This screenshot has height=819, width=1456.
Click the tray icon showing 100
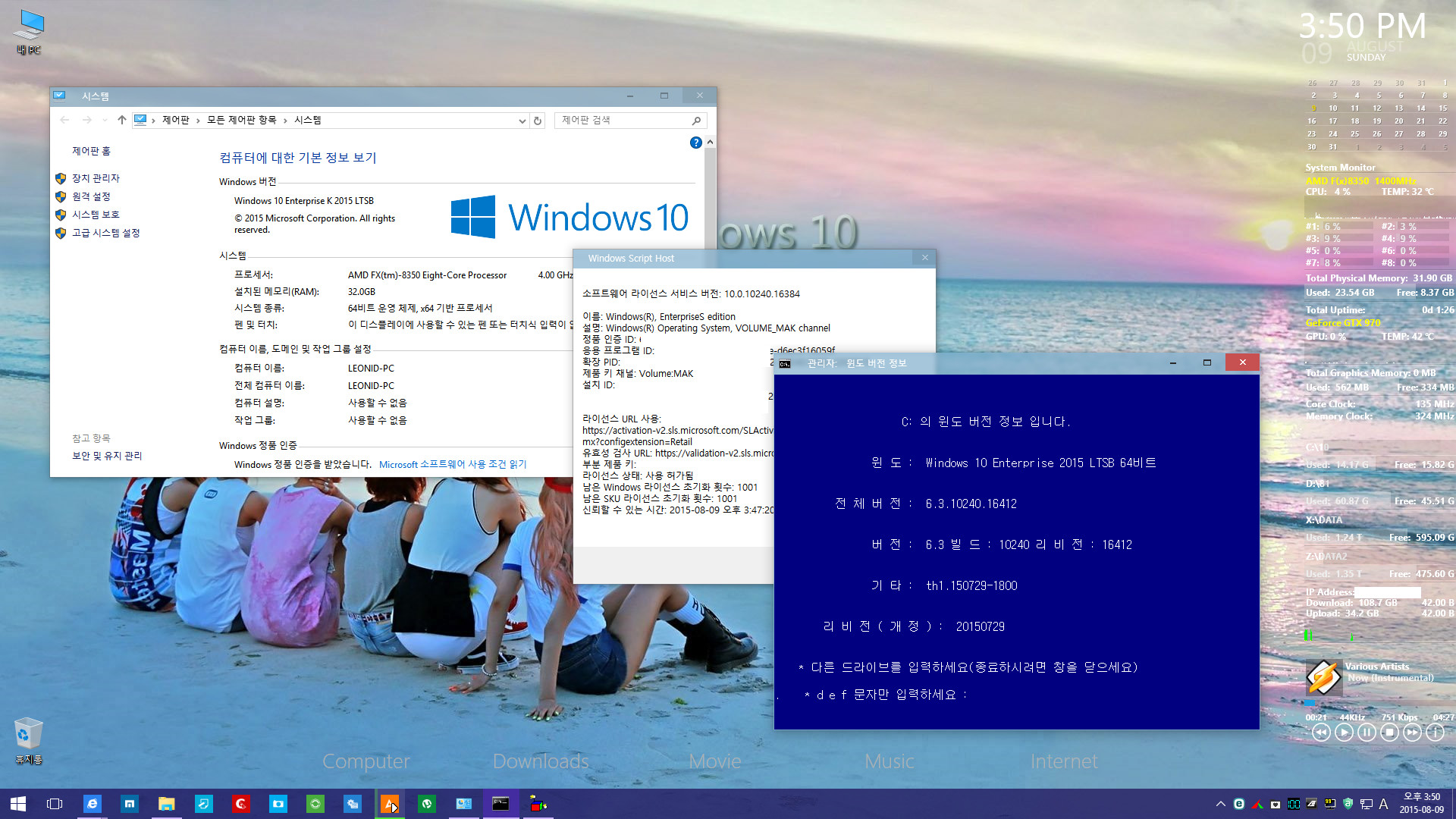point(1294,804)
